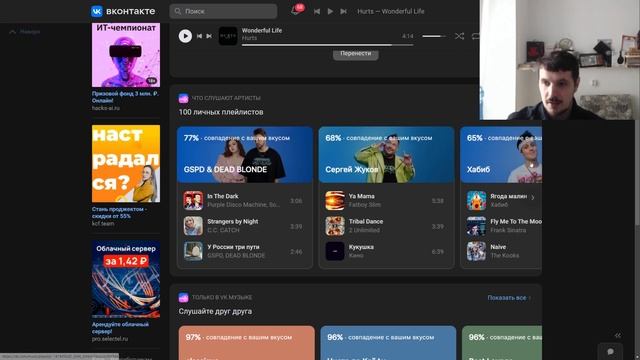Collapse the side panel double-chevron
This screenshot has width=640, height=360.
[x=618, y=335]
